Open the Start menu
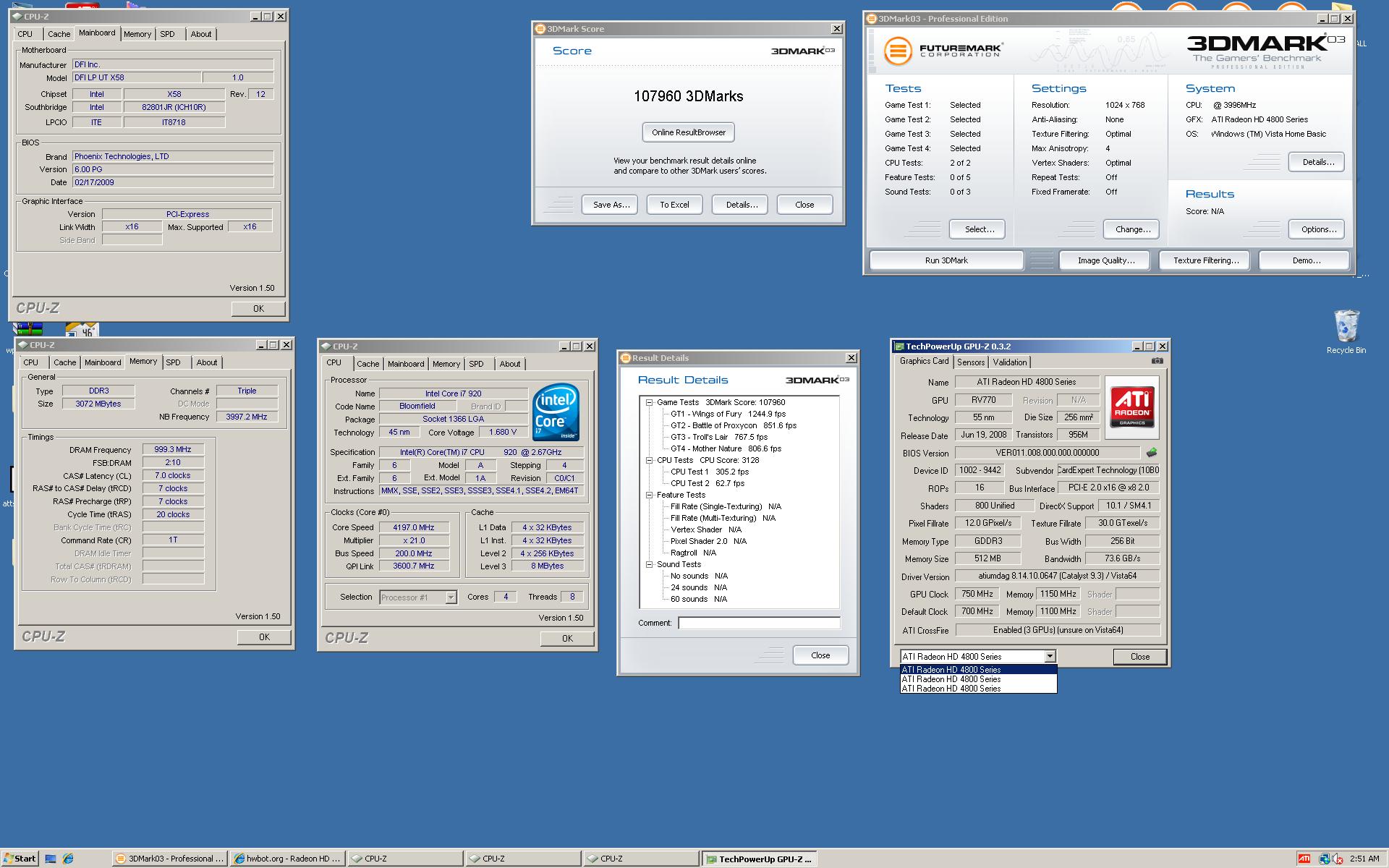Image resolution: width=1389 pixels, height=868 pixels. (x=20, y=859)
